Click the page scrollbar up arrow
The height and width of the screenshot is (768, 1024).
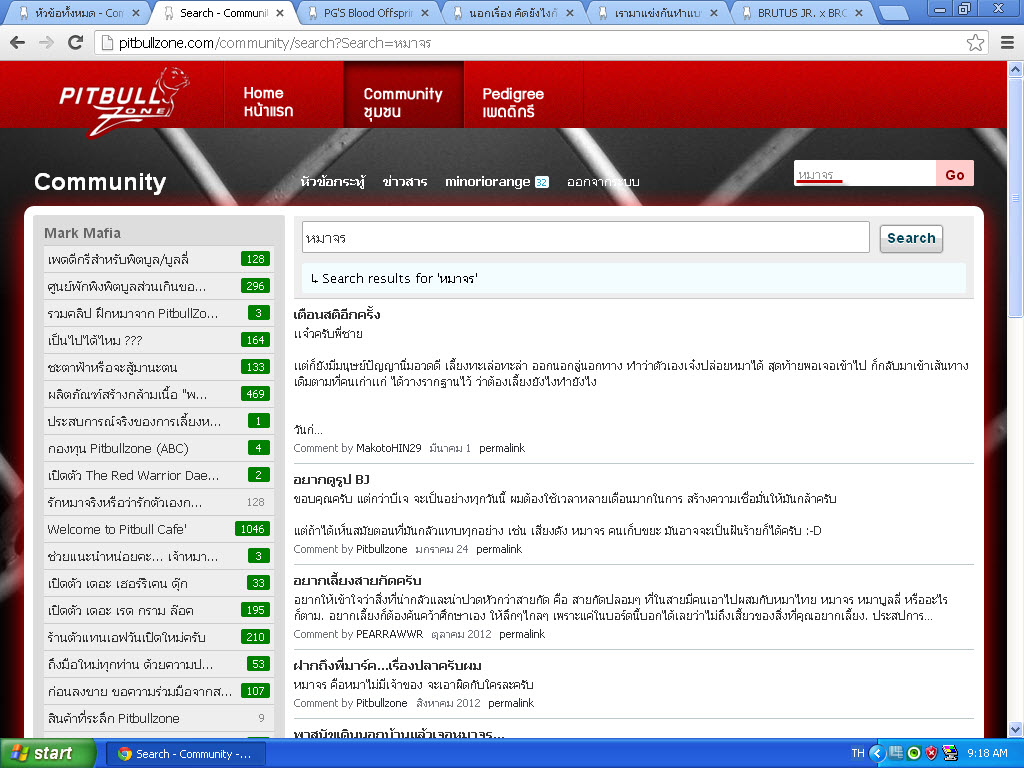tap(1016, 69)
